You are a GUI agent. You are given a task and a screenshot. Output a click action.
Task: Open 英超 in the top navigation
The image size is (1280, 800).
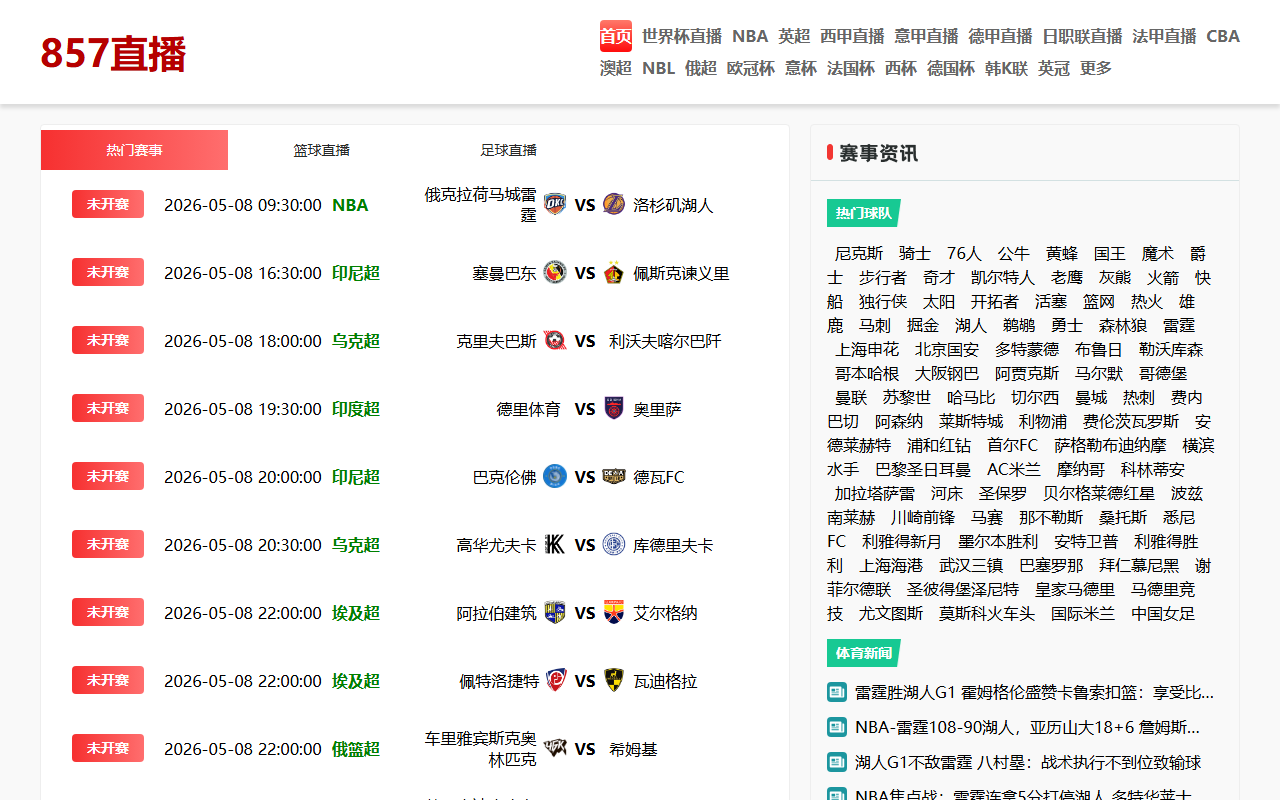(x=794, y=36)
